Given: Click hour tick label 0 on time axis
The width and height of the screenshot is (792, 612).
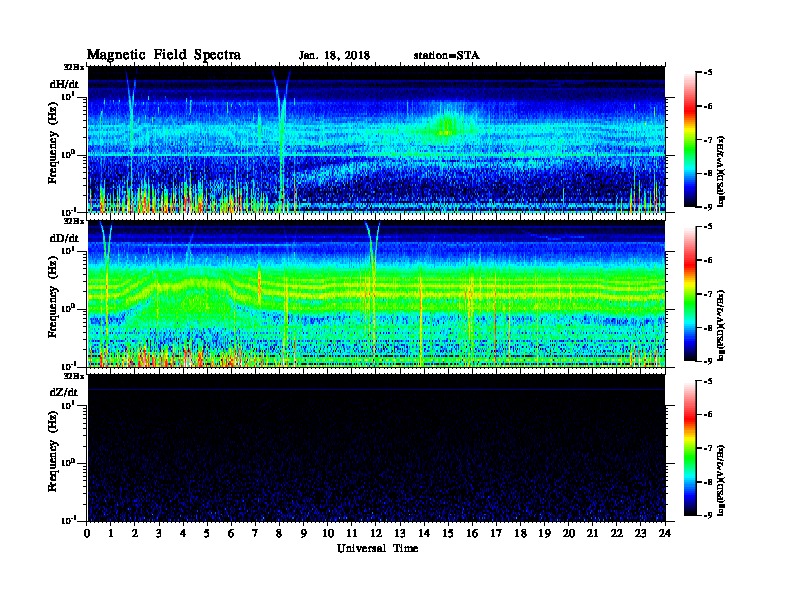Looking at the screenshot, I should [87, 534].
